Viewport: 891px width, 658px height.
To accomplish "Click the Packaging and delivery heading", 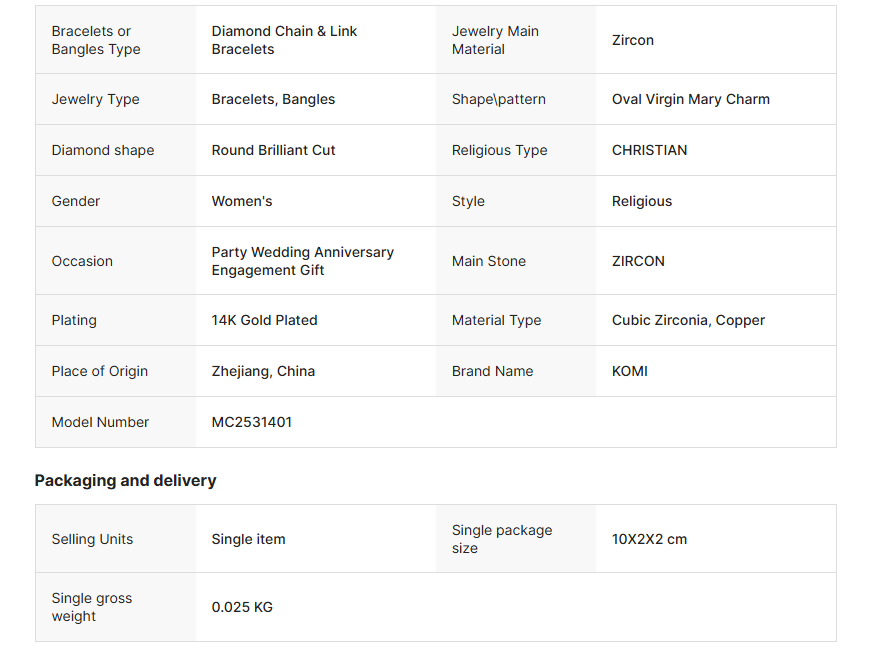I will [x=126, y=481].
